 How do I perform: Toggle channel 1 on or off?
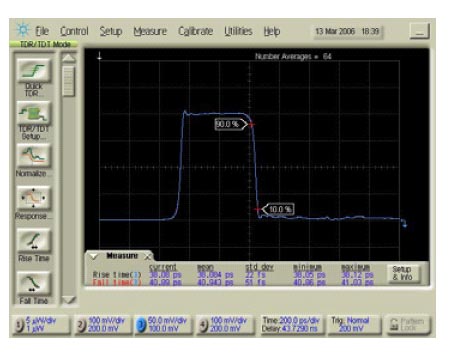coord(20,325)
